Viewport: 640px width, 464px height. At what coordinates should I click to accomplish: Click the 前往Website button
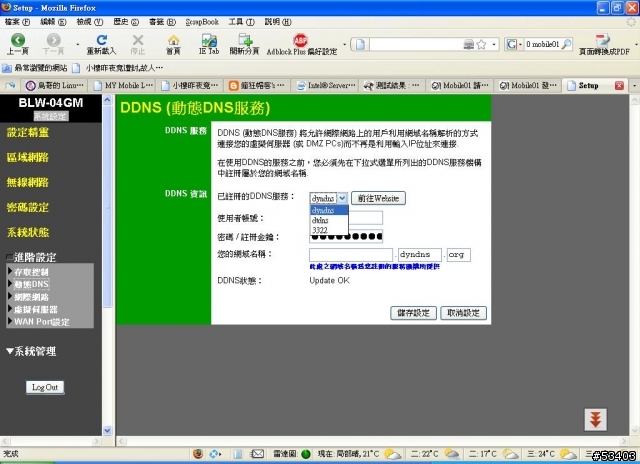coord(378,198)
